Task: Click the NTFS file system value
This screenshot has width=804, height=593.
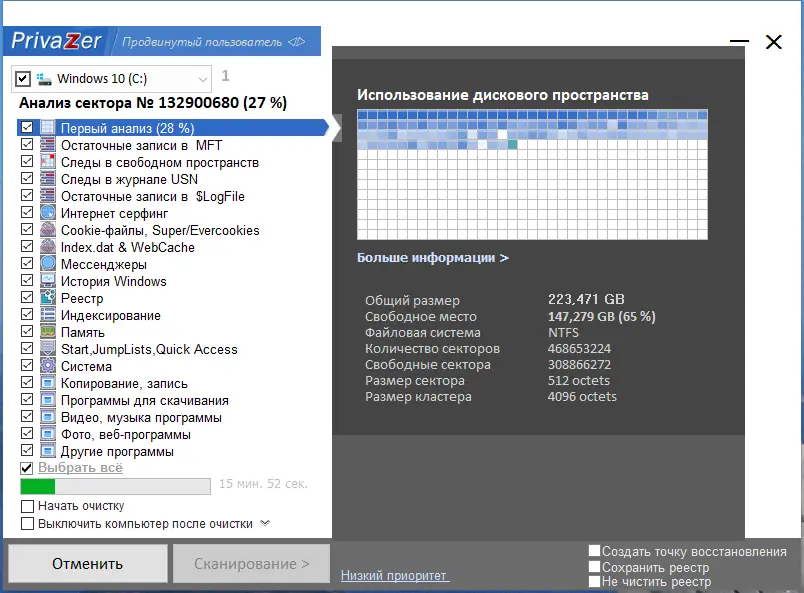Action: click(563, 332)
